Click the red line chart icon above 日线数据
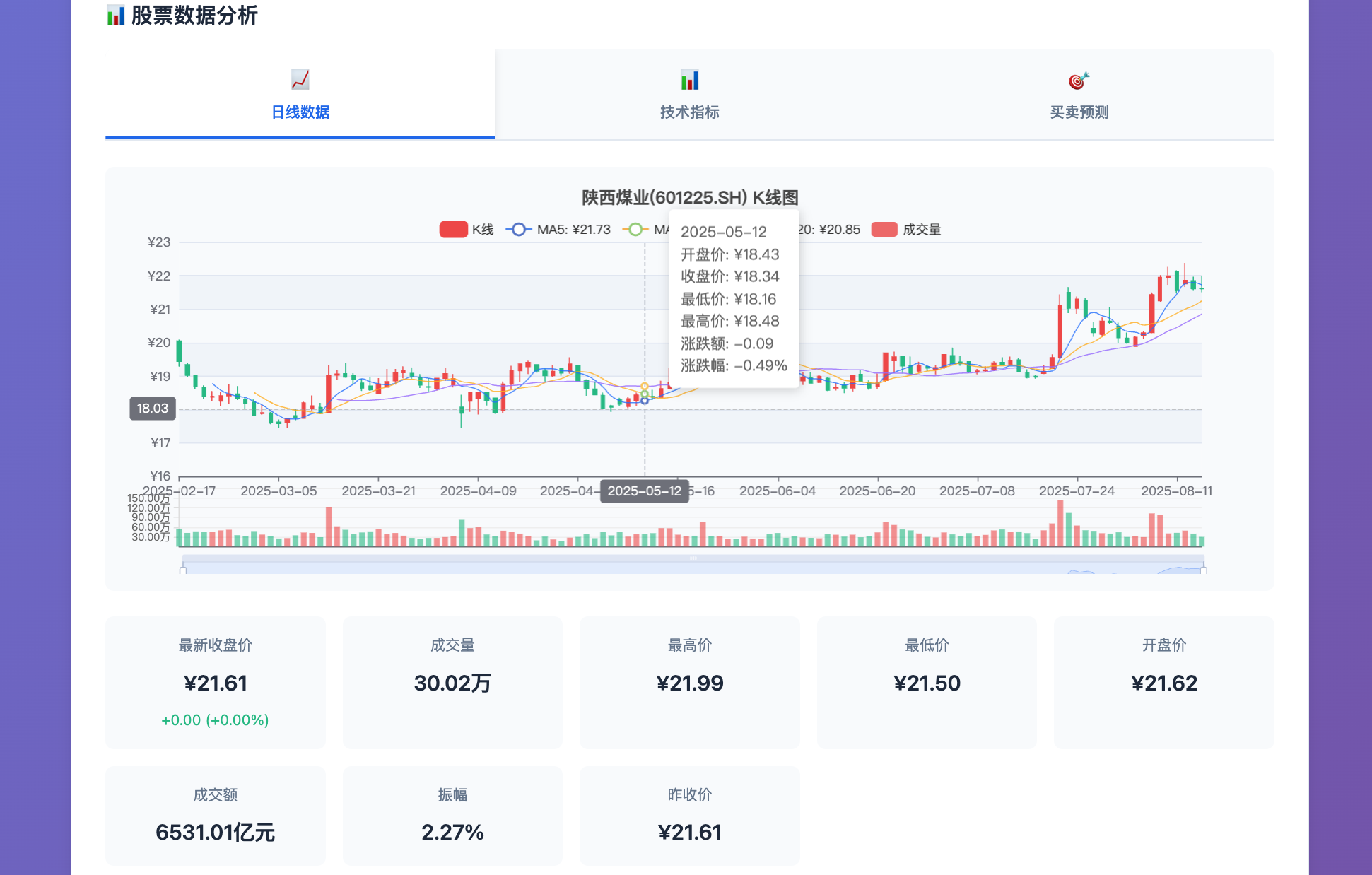Viewport: 1372px width, 875px height. click(x=300, y=79)
